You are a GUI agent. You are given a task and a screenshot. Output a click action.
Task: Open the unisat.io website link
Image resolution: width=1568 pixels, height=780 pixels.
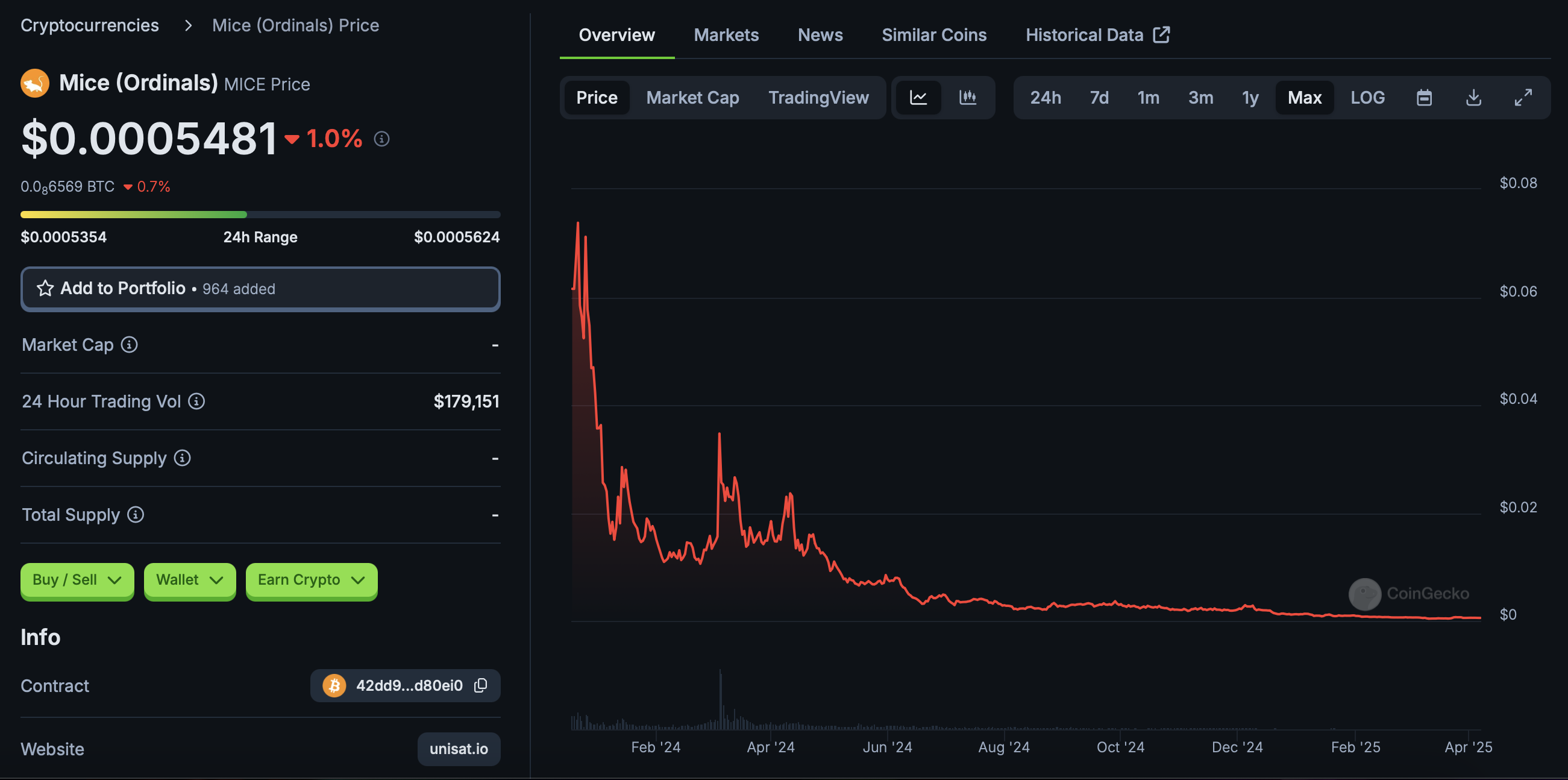tap(459, 748)
